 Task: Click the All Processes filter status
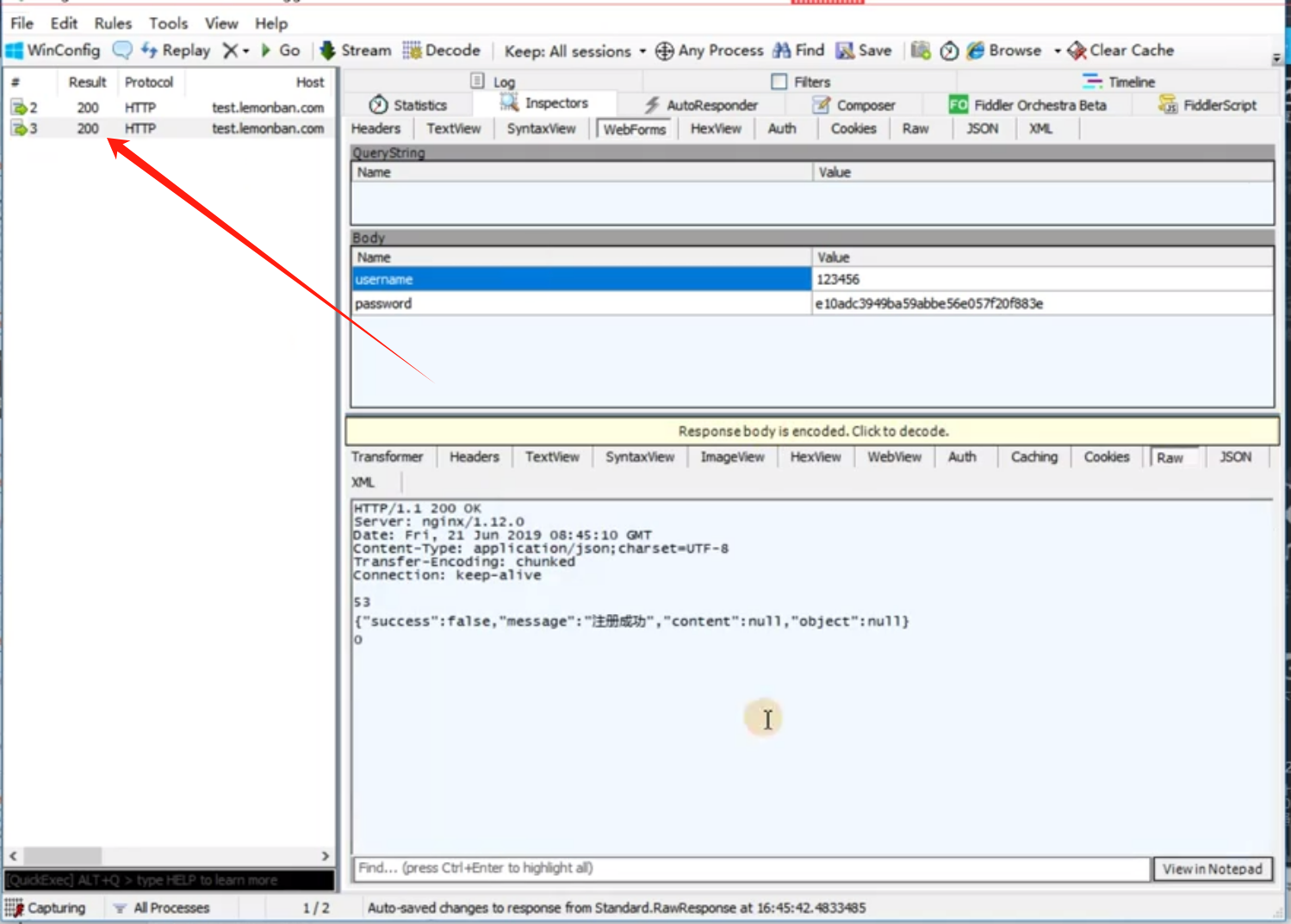pos(162,908)
